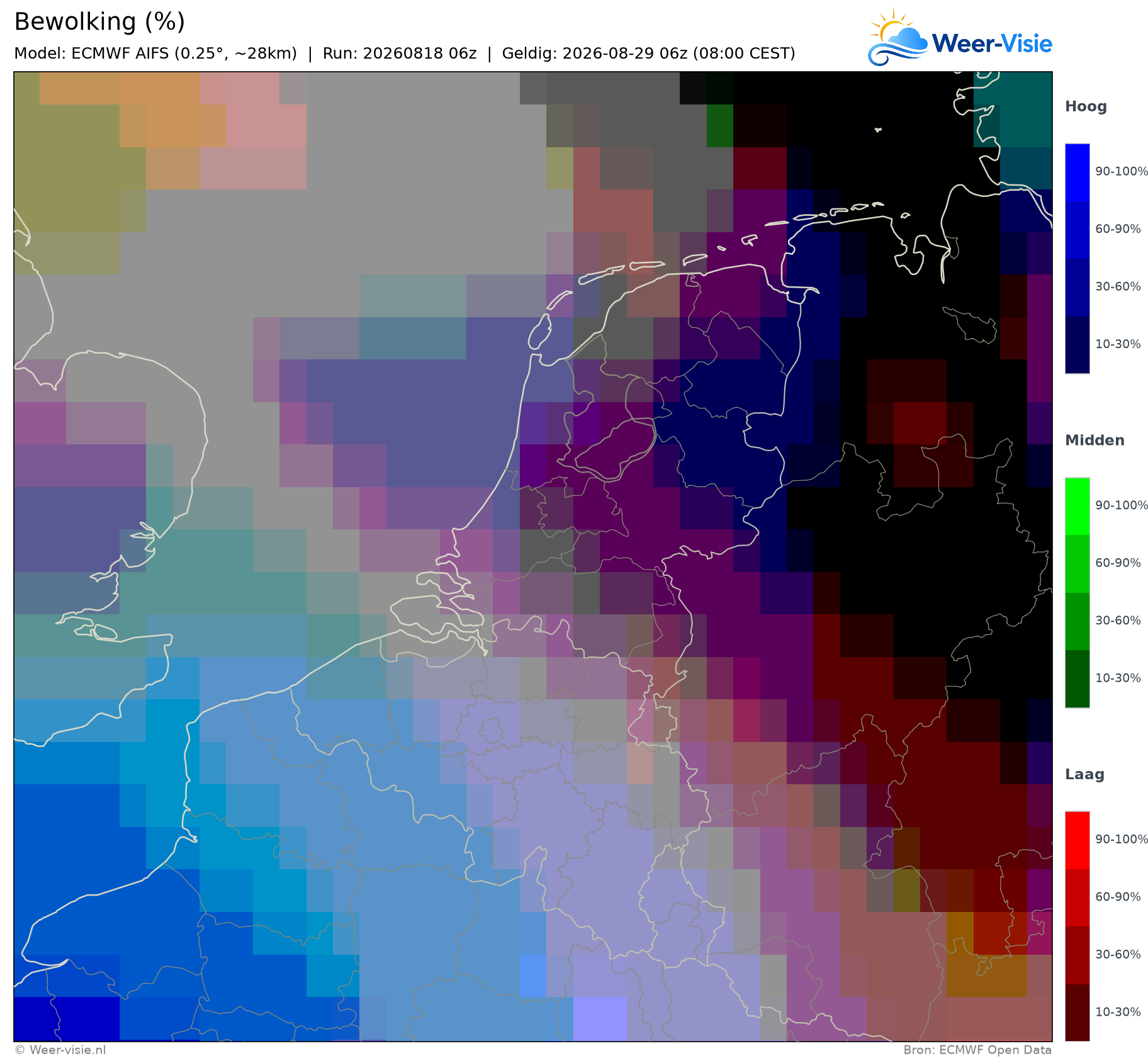Select the Laag 60-90% red swatch
The height and width of the screenshot is (1058, 1148).
[x=1077, y=898]
